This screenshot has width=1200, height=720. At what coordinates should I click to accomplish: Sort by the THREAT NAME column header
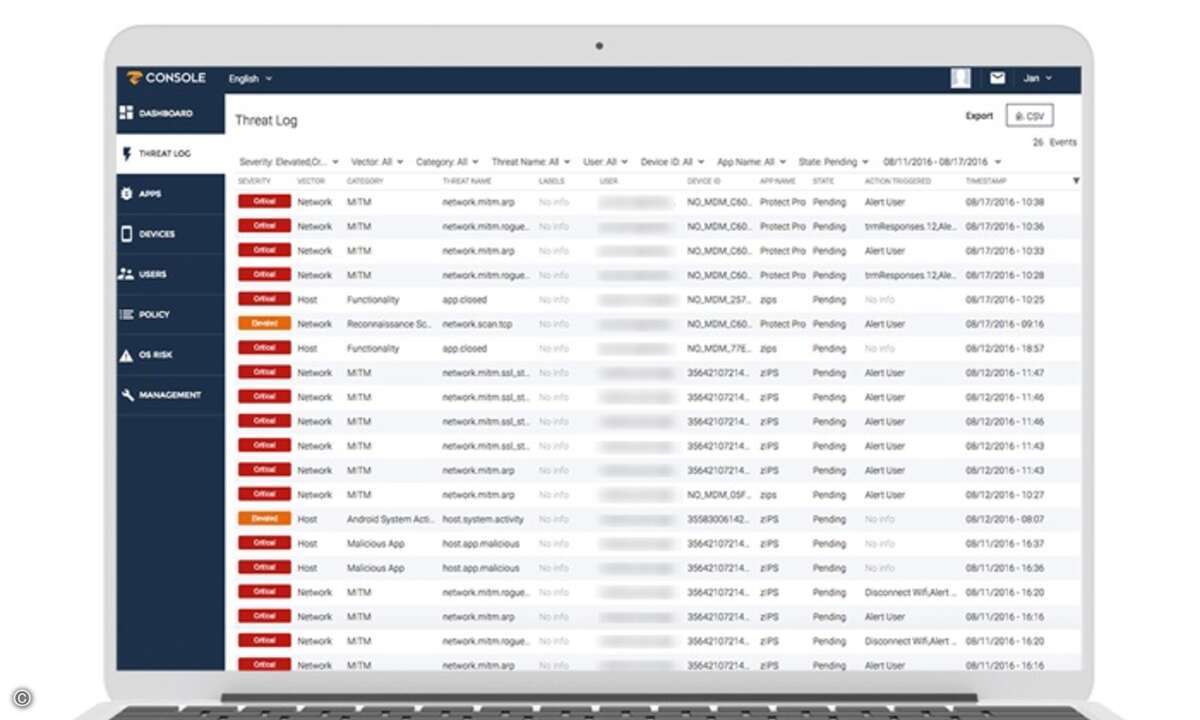467,181
